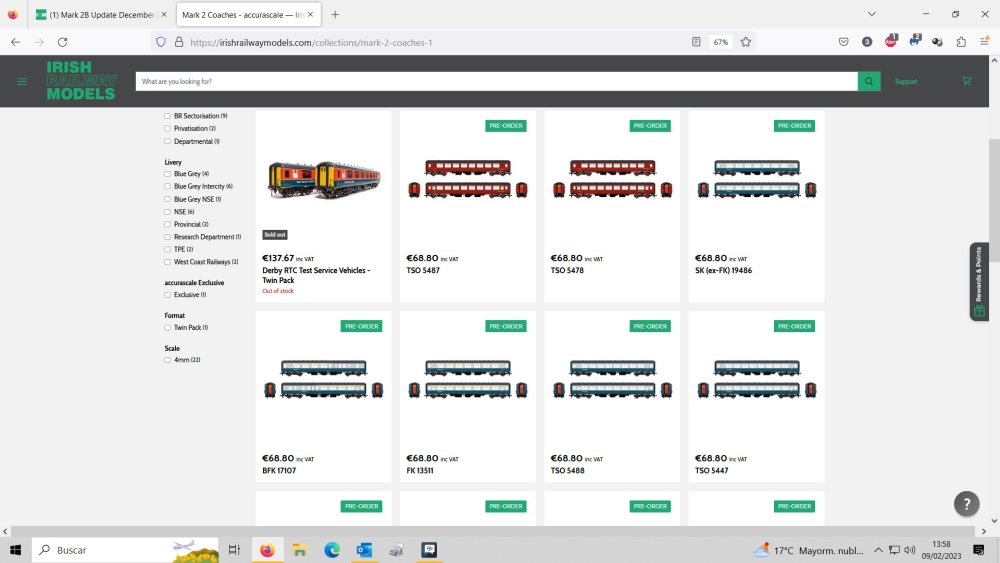
Task: Focus the 'What are you looking for?' search box
Action: 496,82
